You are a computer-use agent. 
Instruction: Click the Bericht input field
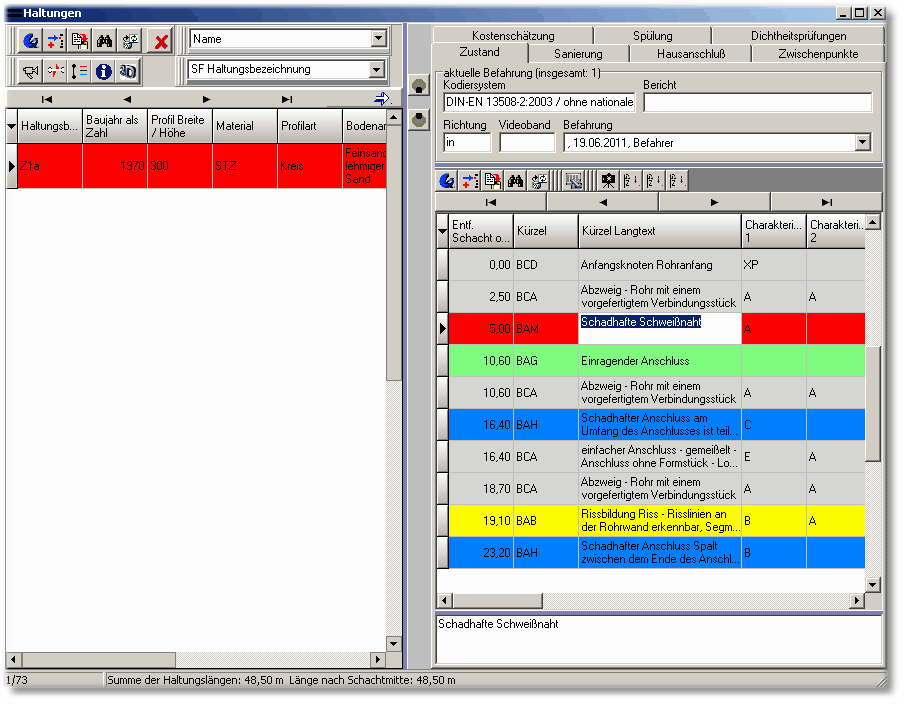click(757, 102)
